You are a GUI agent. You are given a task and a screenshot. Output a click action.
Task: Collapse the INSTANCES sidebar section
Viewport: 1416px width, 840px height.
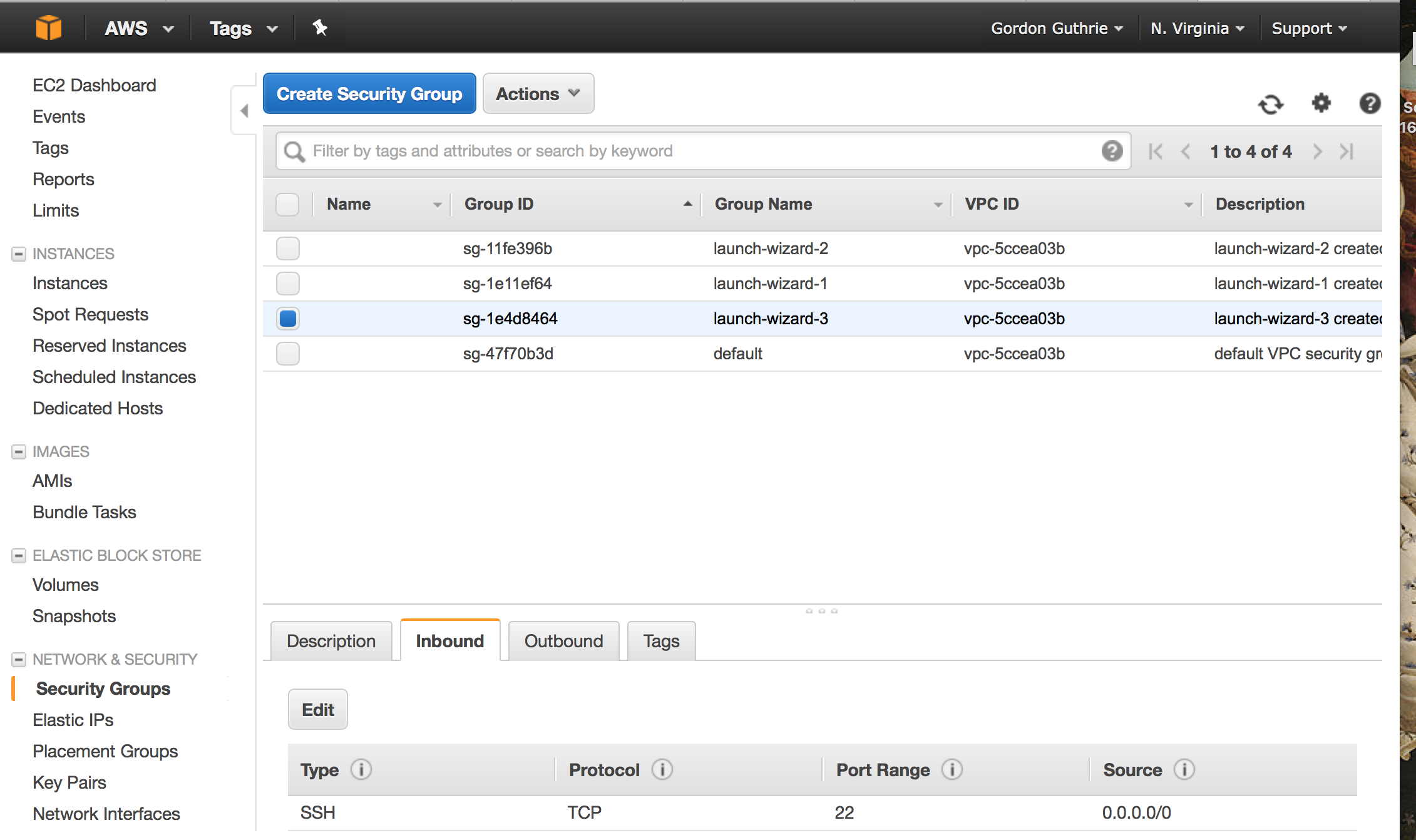coord(19,254)
